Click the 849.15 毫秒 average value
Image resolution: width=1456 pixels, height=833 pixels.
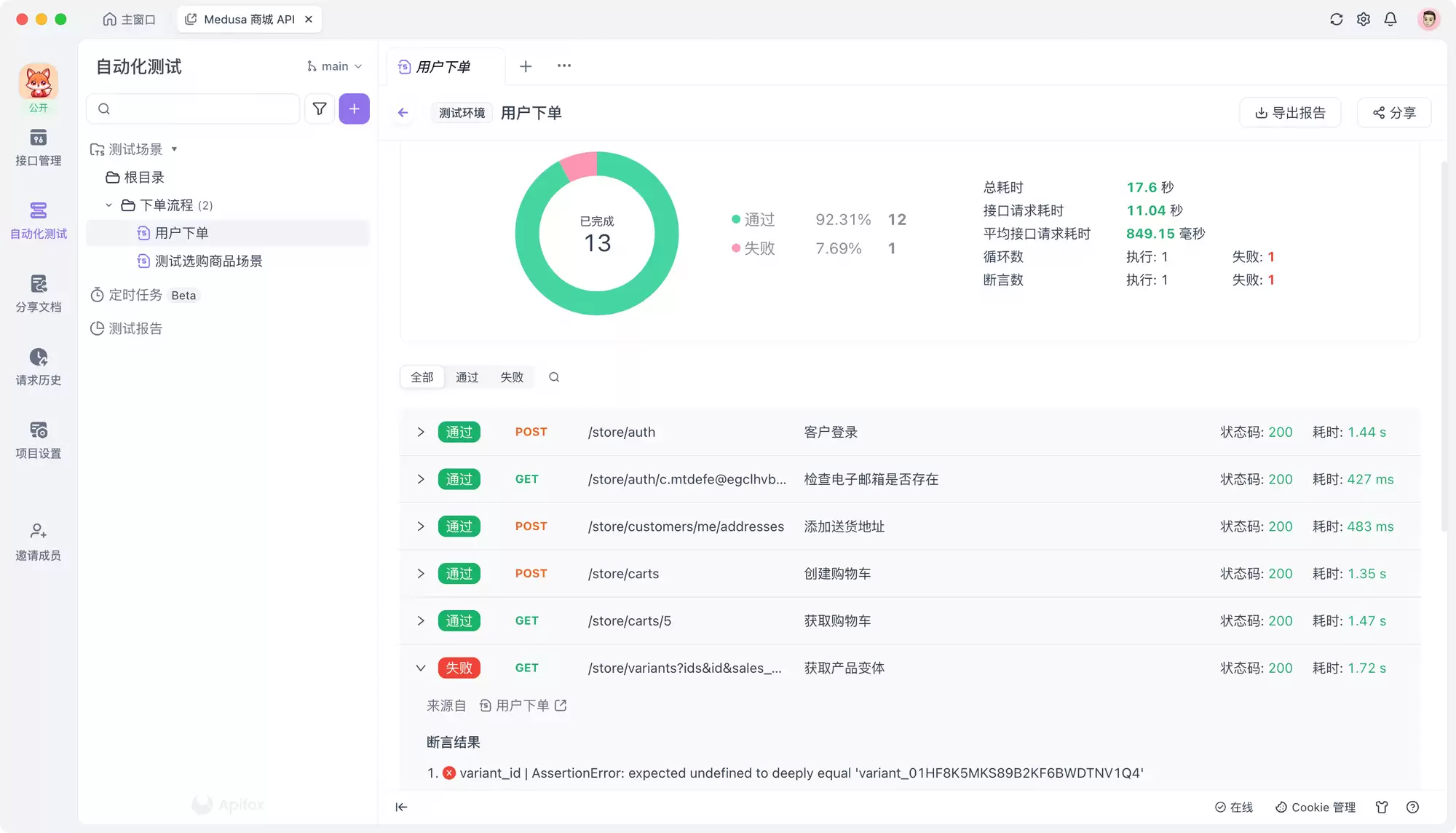pos(1166,234)
